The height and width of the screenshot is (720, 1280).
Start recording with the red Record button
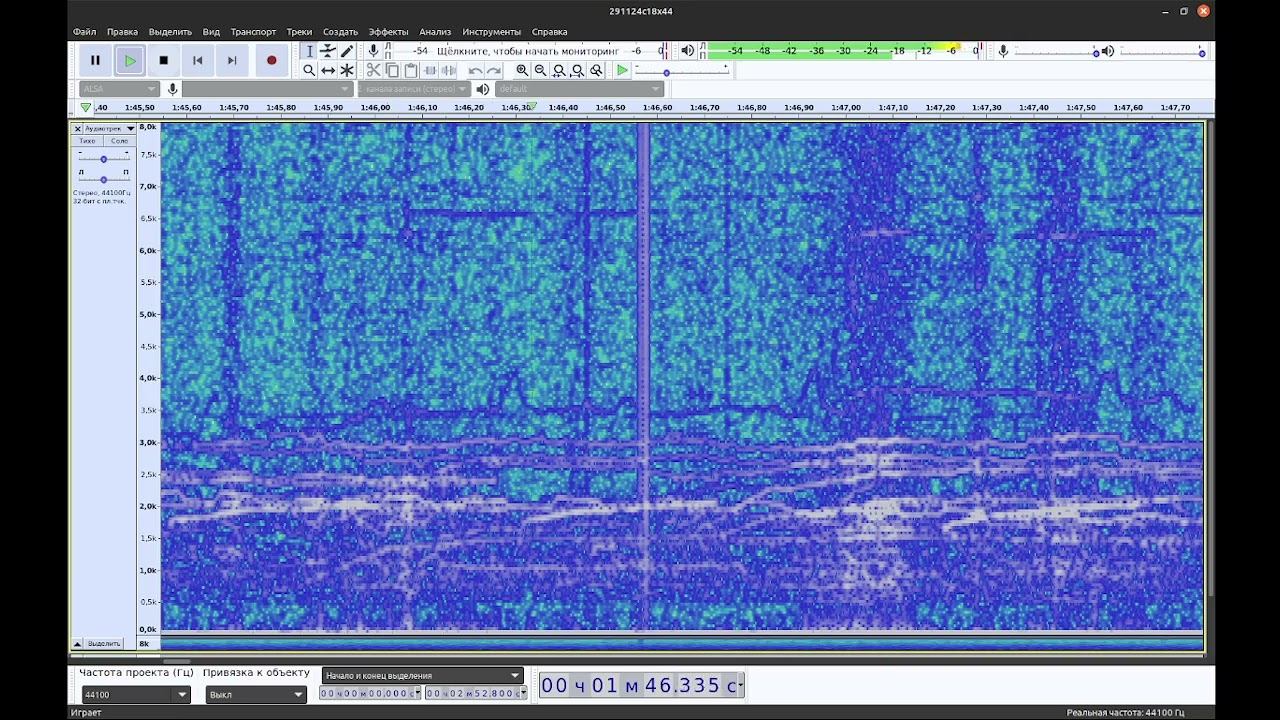point(271,60)
